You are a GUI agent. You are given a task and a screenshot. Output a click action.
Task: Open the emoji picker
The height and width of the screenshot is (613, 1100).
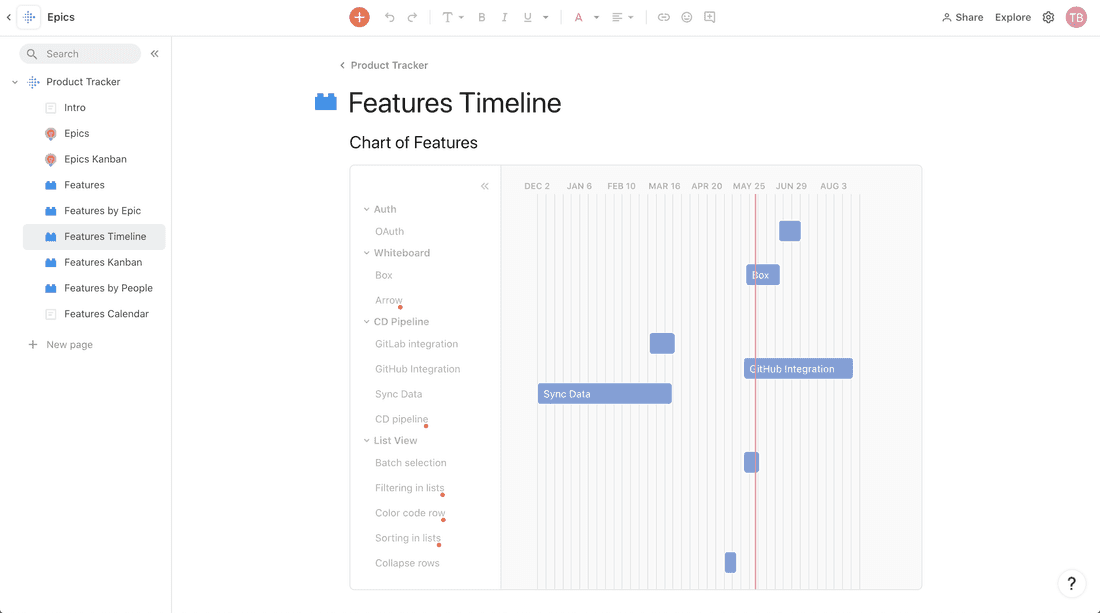[x=686, y=17]
